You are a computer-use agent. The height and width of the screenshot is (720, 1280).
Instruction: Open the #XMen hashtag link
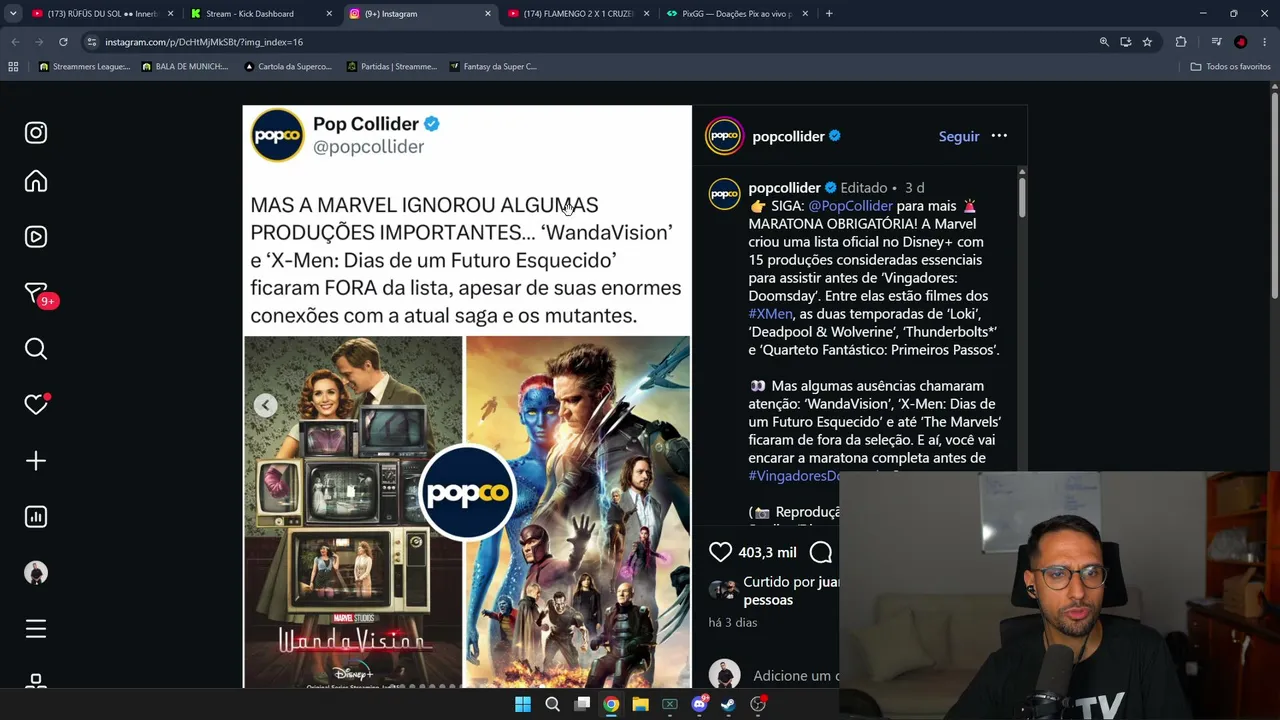pos(770,314)
